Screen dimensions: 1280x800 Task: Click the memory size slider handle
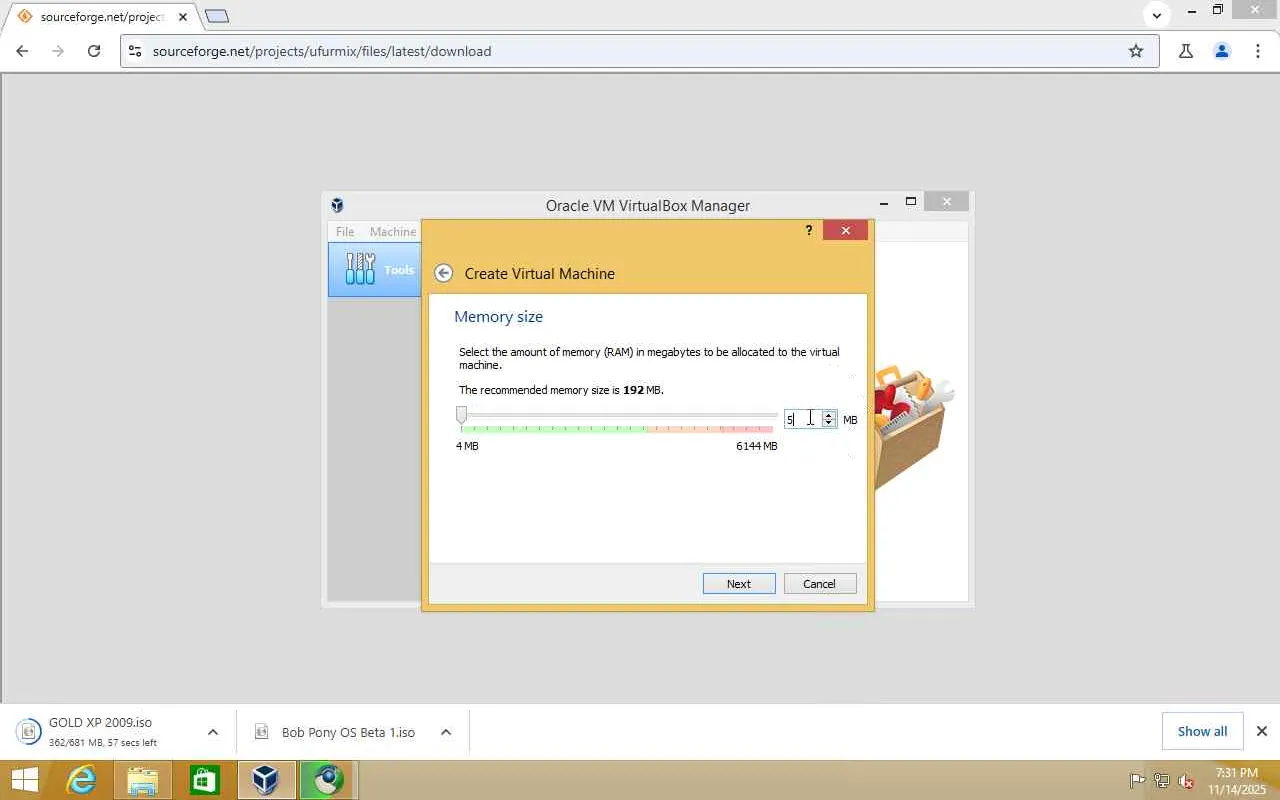pos(461,414)
